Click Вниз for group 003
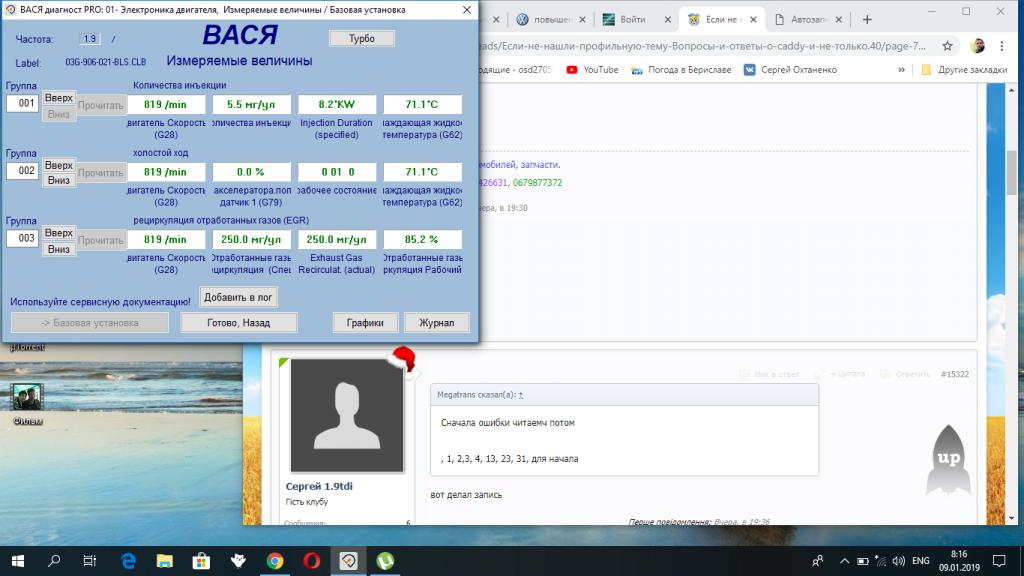This screenshot has height=576, width=1024. click(x=59, y=249)
